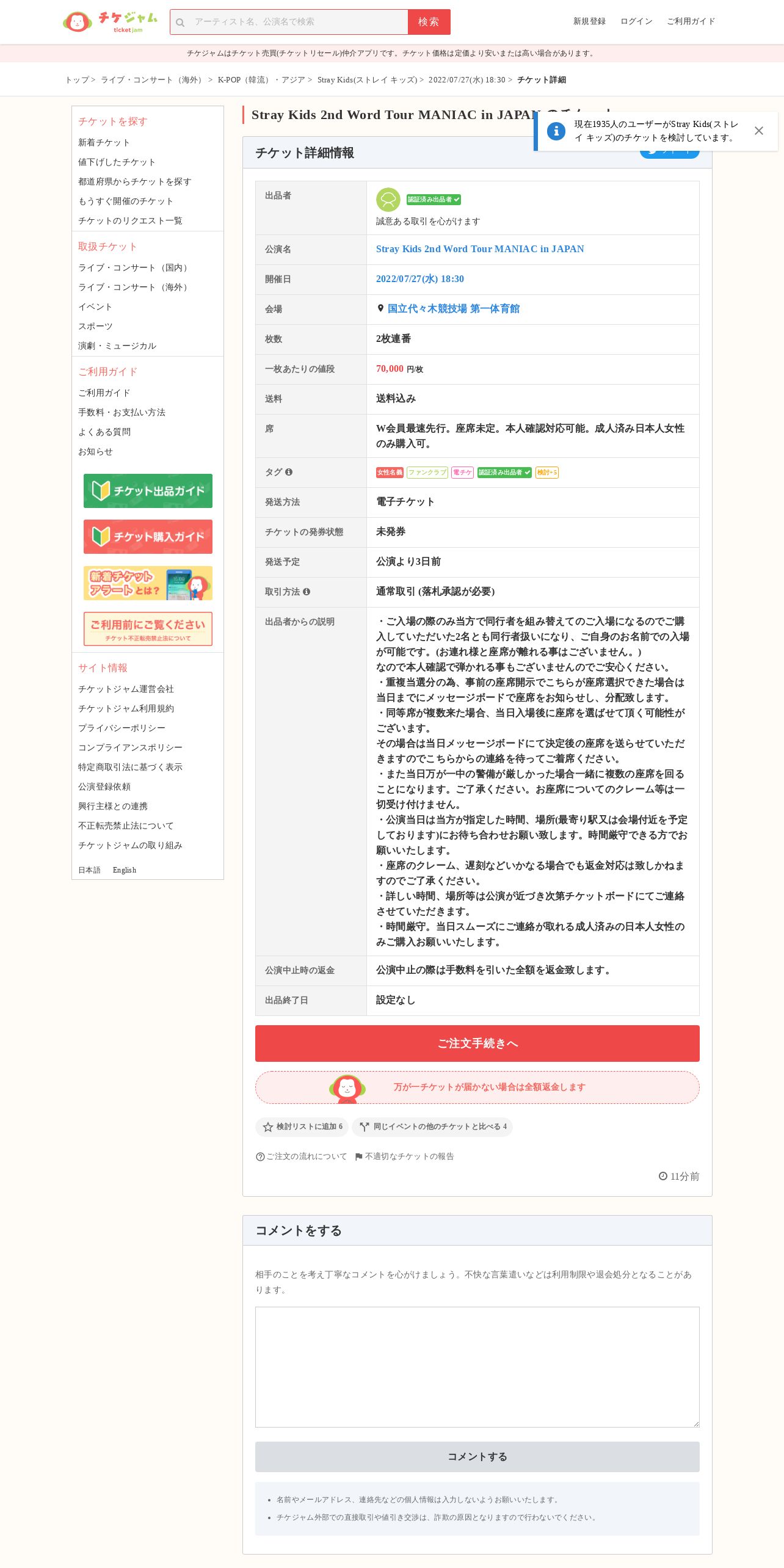This screenshot has height=1568, width=784.
Task: Open スポーツ category in sidebar
Action: pos(95,327)
